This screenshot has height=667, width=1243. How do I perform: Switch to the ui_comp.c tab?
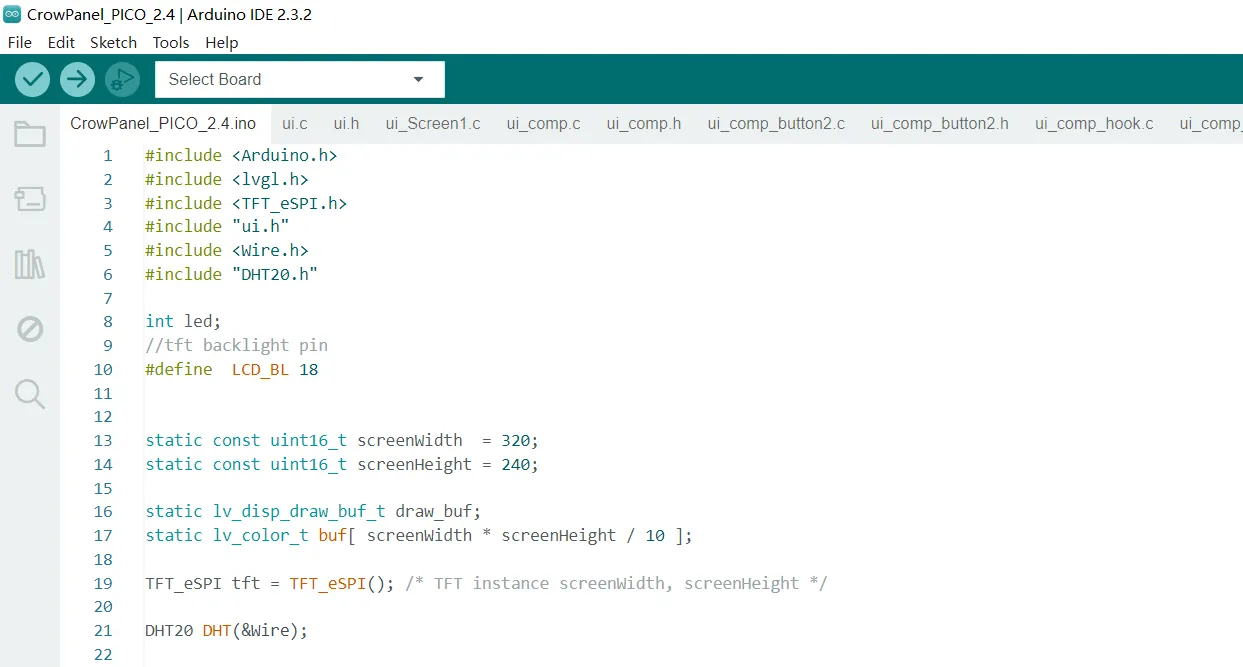(x=543, y=124)
